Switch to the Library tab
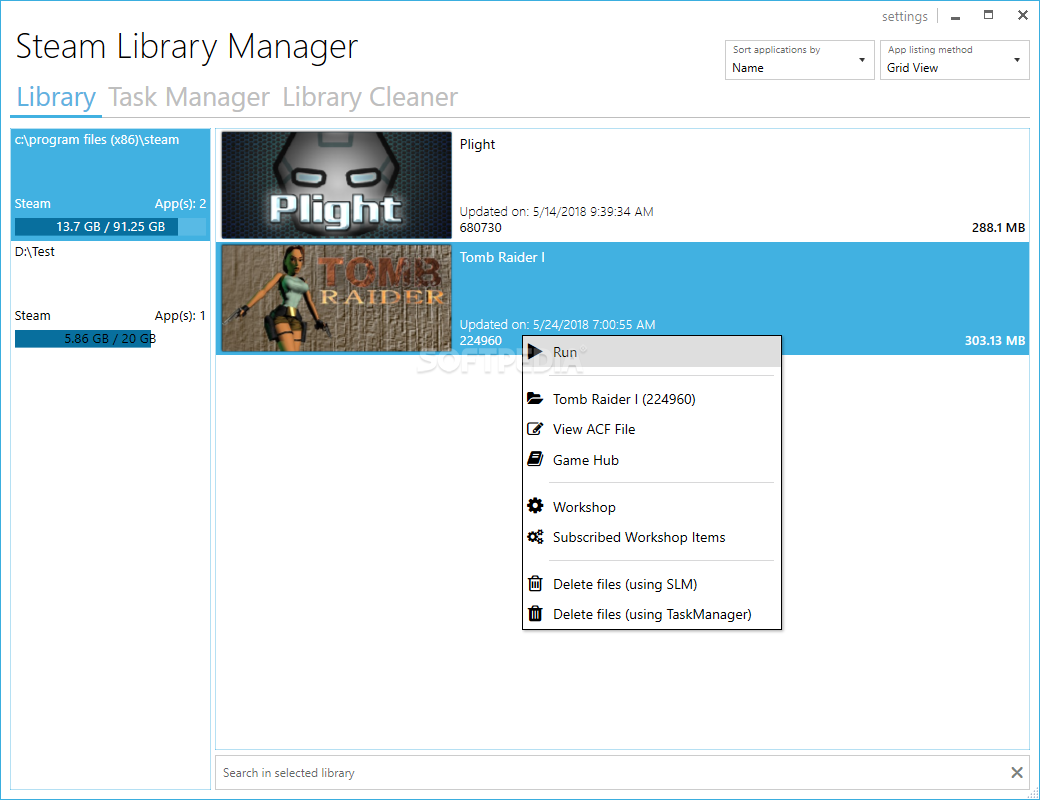 [56, 98]
